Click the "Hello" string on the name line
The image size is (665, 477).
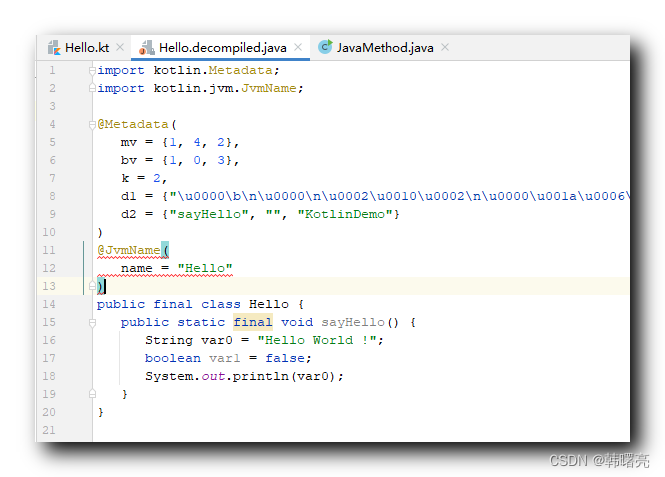(x=205, y=268)
